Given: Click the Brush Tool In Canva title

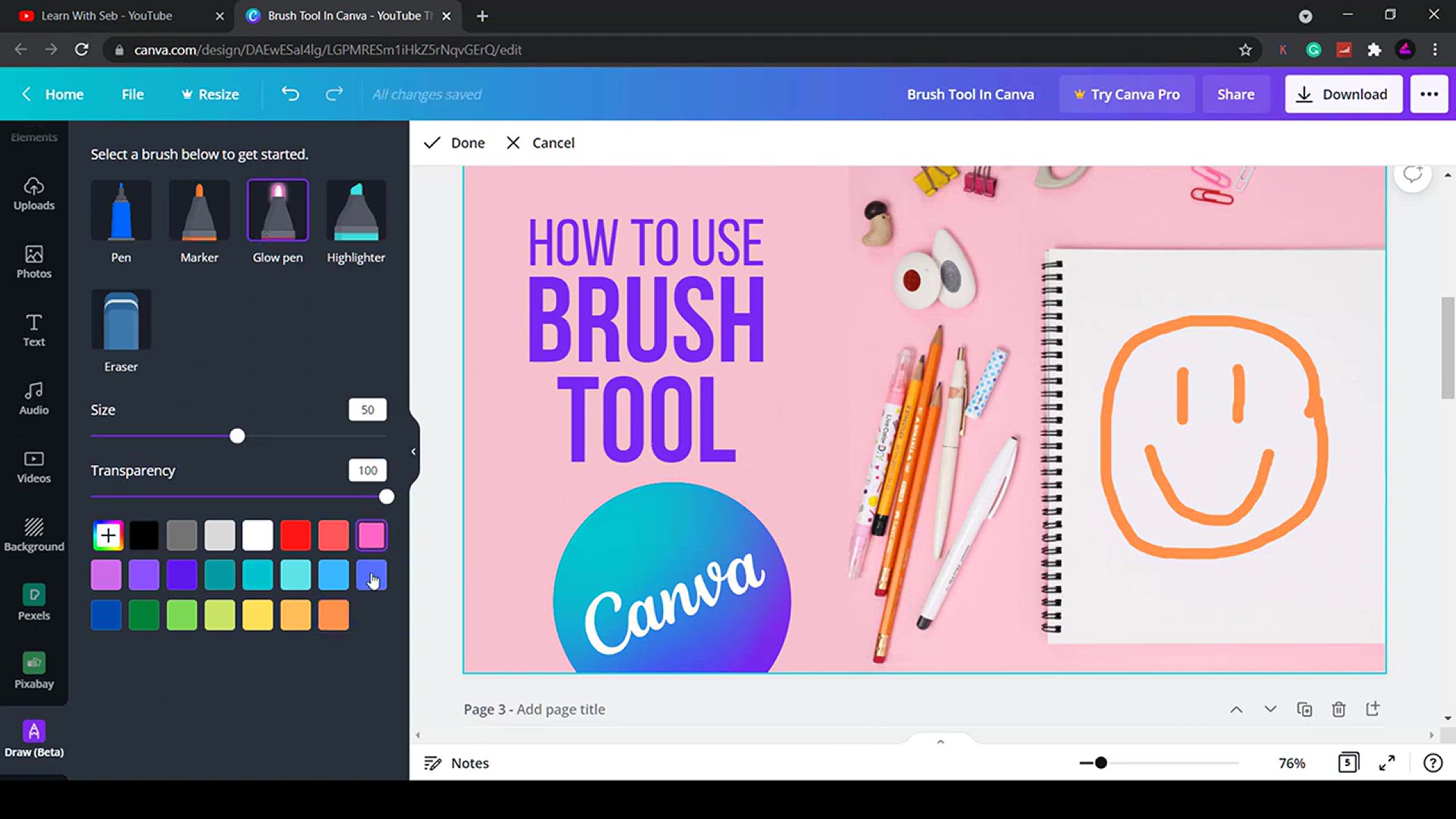Looking at the screenshot, I should (971, 94).
